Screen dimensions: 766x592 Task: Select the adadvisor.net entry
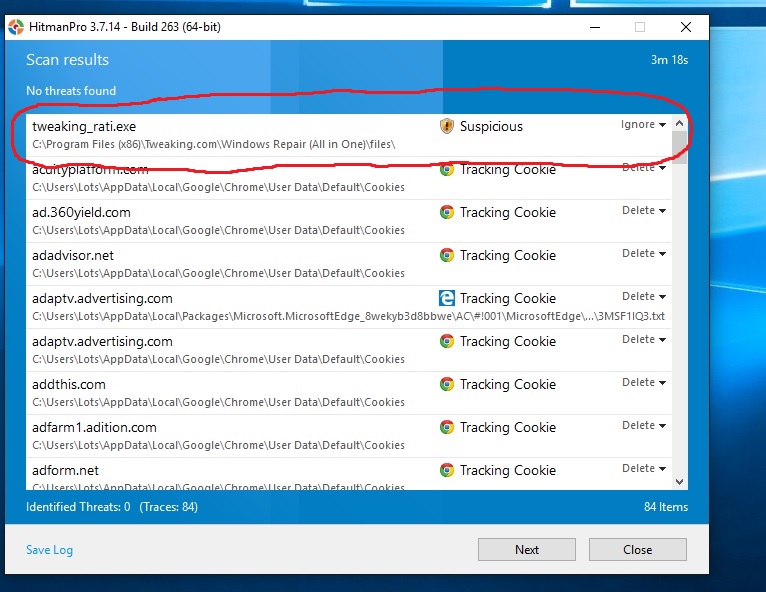pos(349,264)
